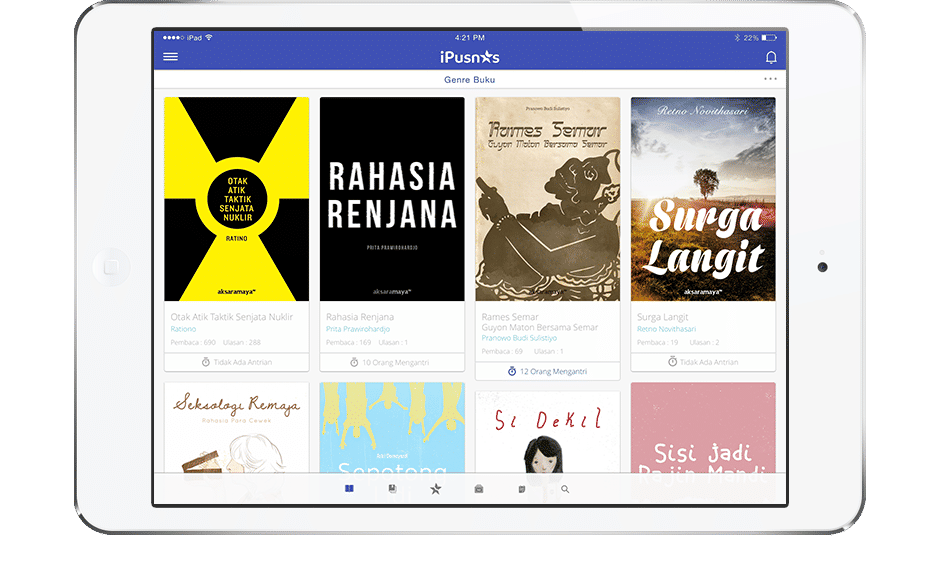The height and width of the screenshot is (573, 937).
Task: Select text Pembaca : 169
Action: (348, 342)
